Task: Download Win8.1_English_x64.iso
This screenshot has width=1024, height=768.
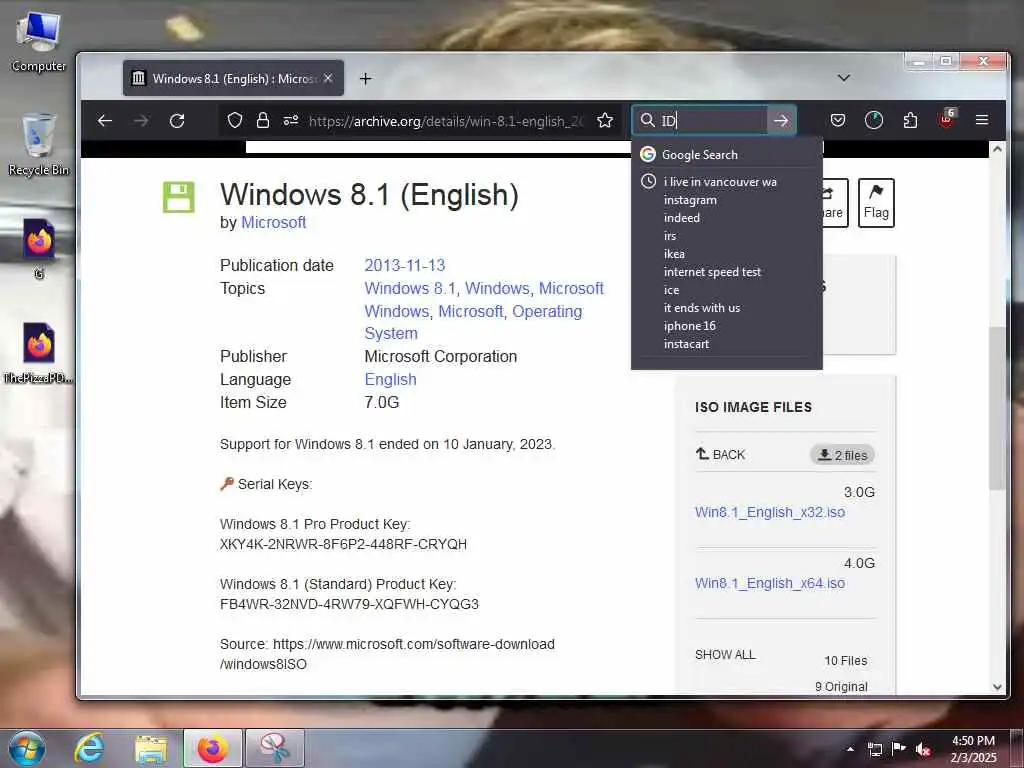Action: [770, 583]
